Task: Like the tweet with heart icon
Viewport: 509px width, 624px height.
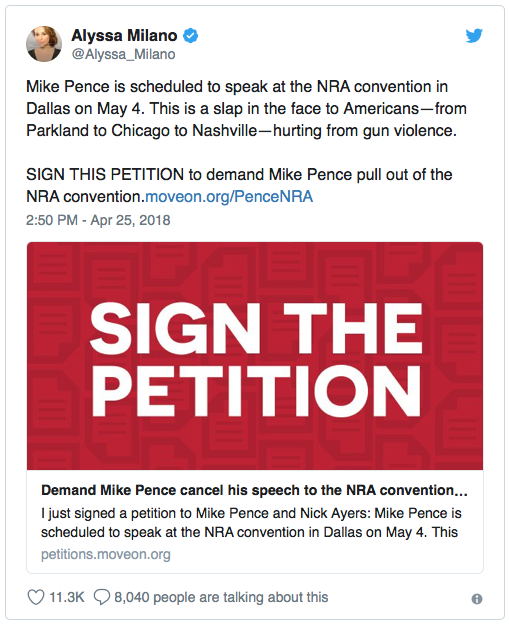Action: click(35, 597)
